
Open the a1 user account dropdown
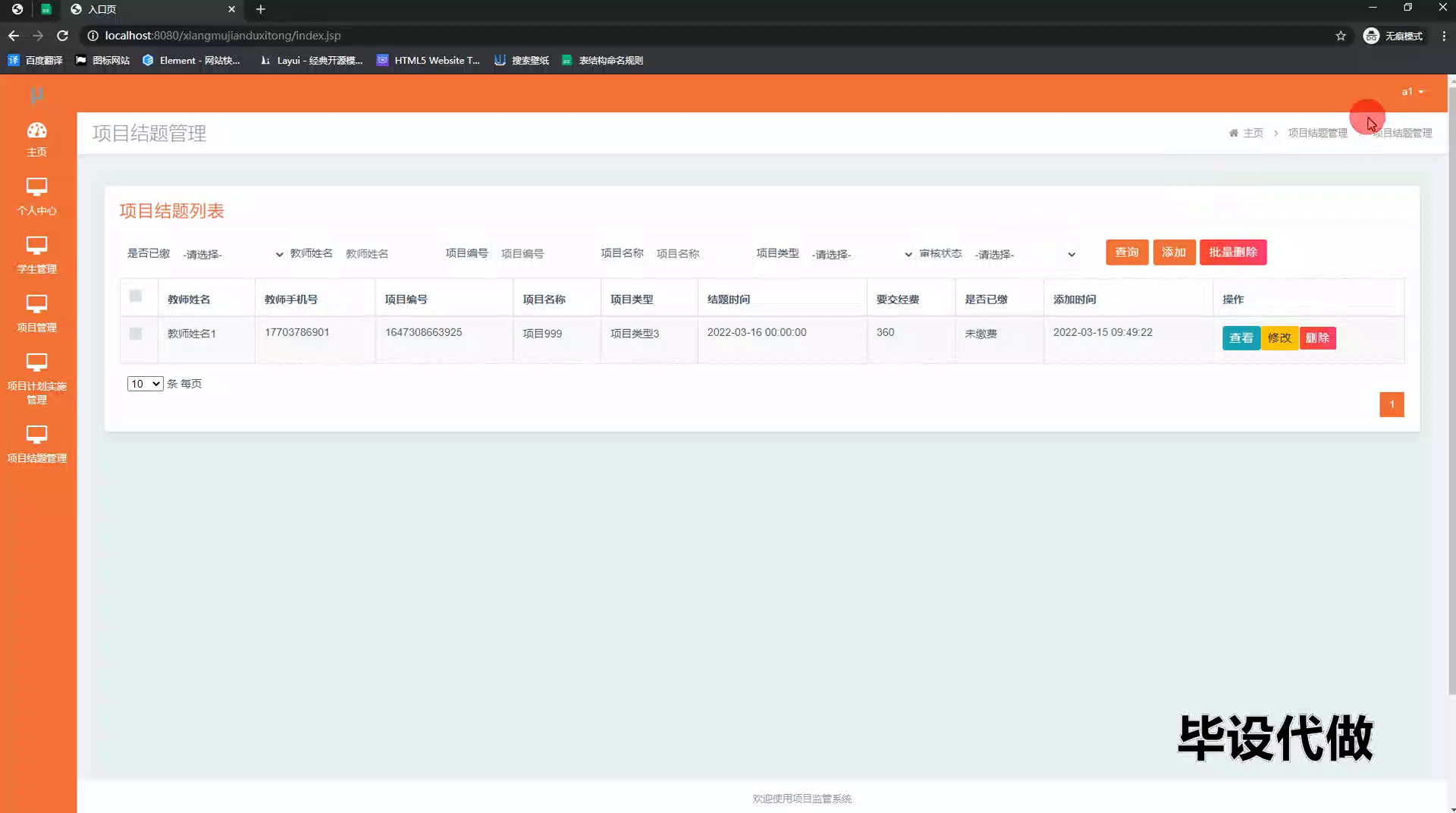click(x=1413, y=92)
